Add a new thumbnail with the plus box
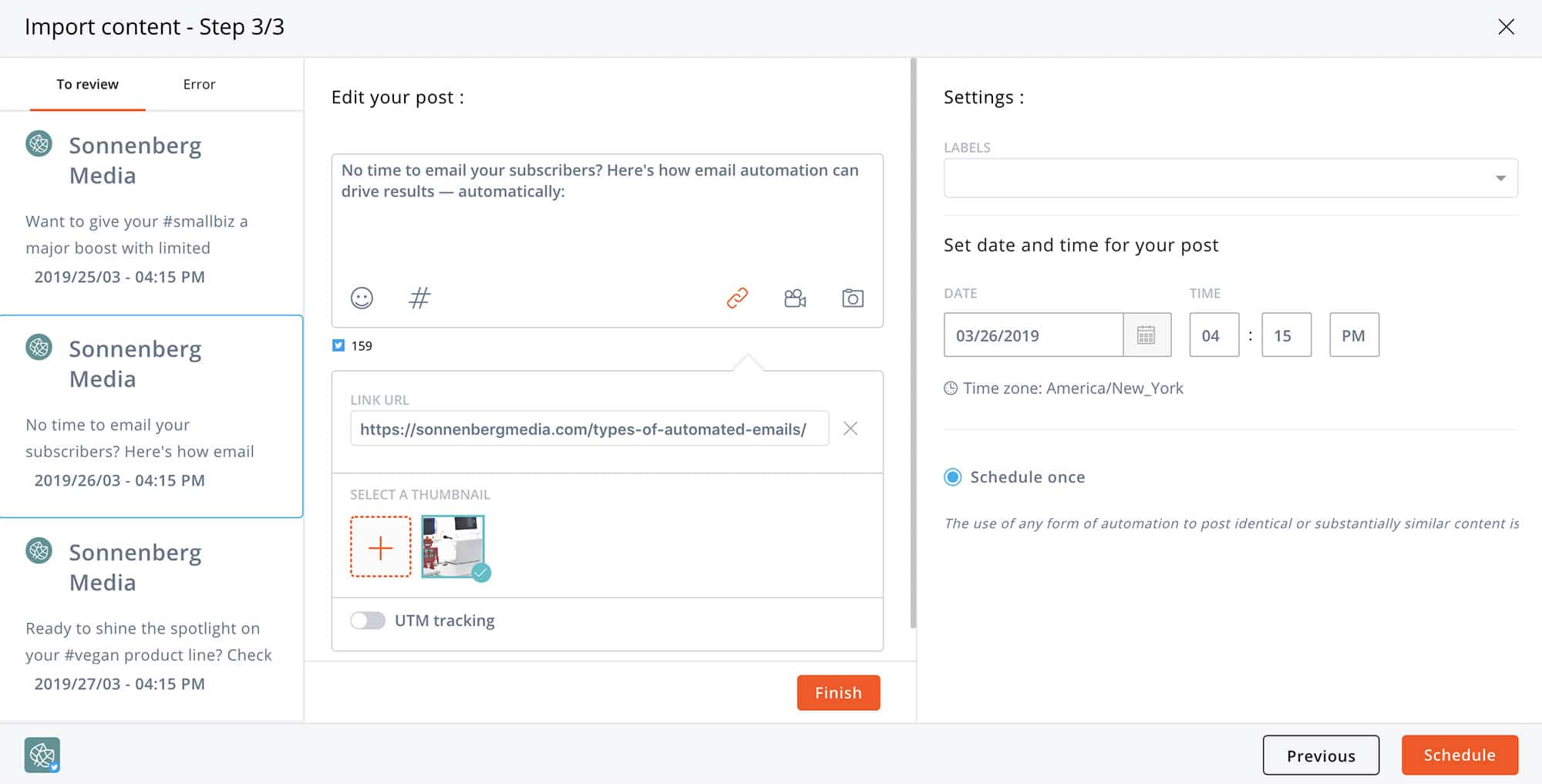 point(381,547)
